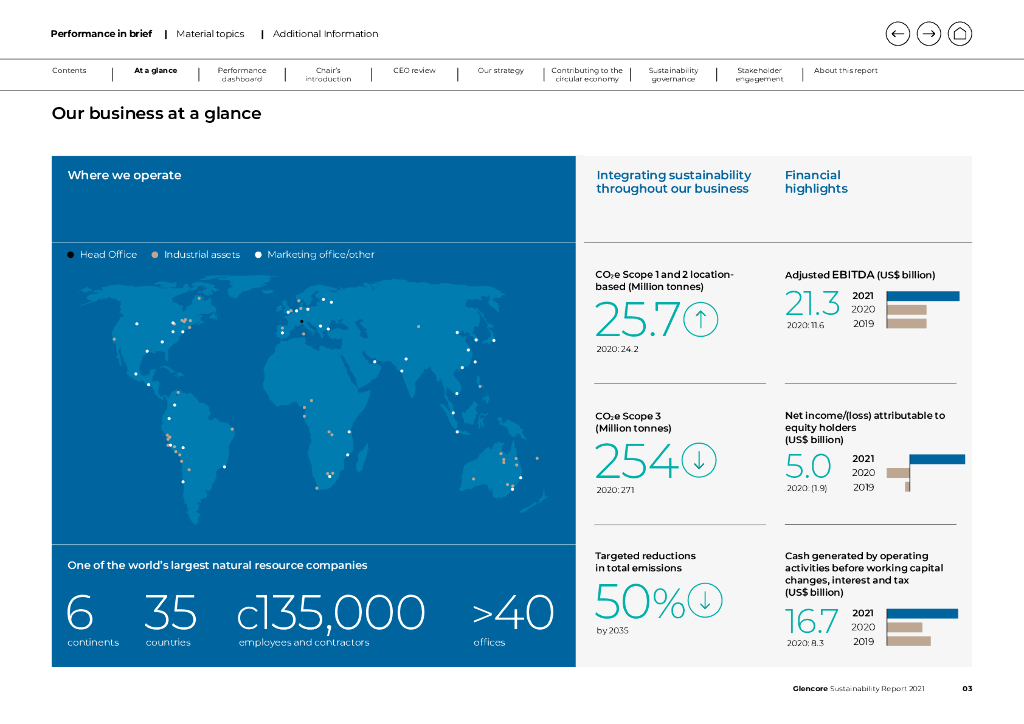Click the next page arrow icon

pos(929,34)
